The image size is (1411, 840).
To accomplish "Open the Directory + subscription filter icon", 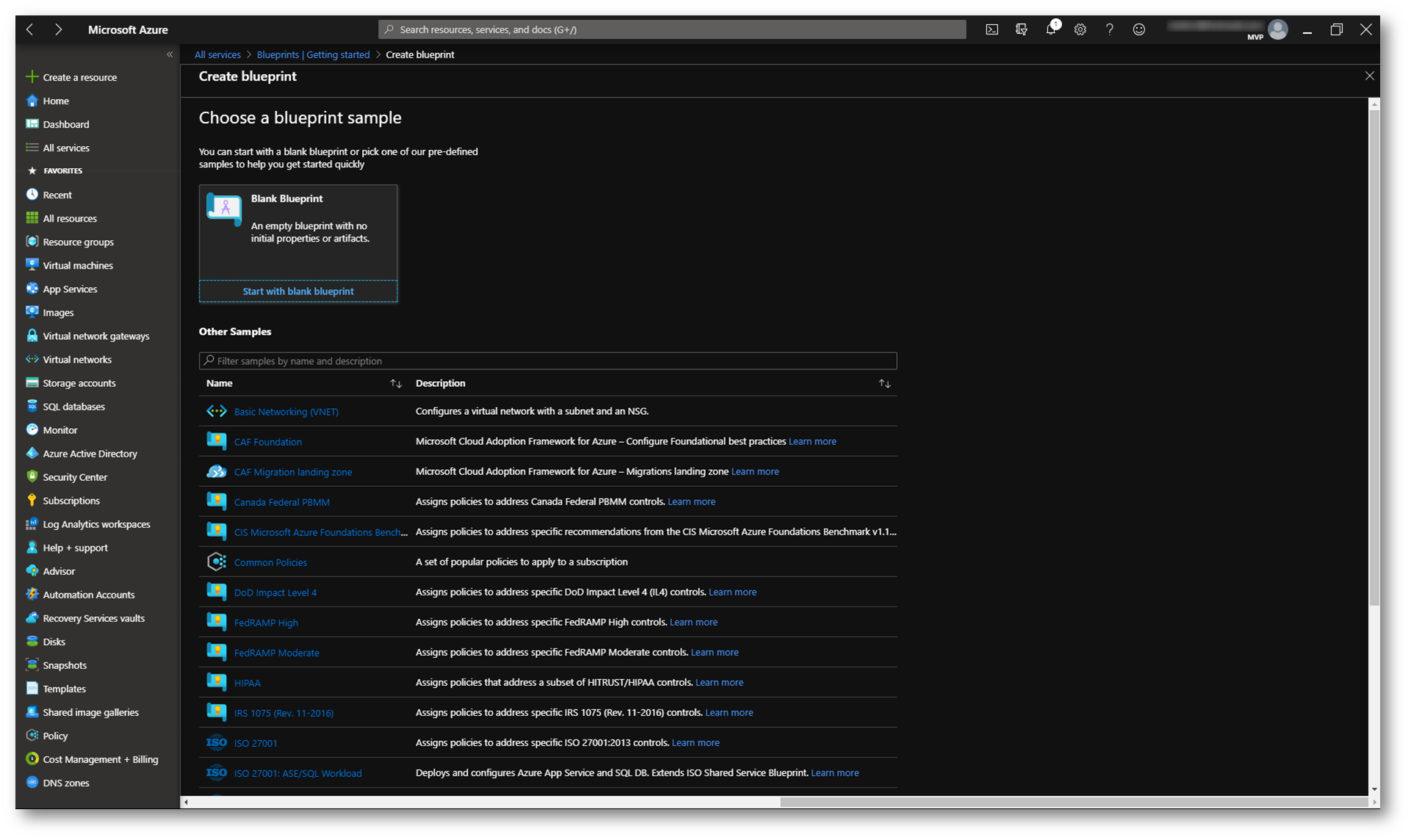I will point(1021,29).
